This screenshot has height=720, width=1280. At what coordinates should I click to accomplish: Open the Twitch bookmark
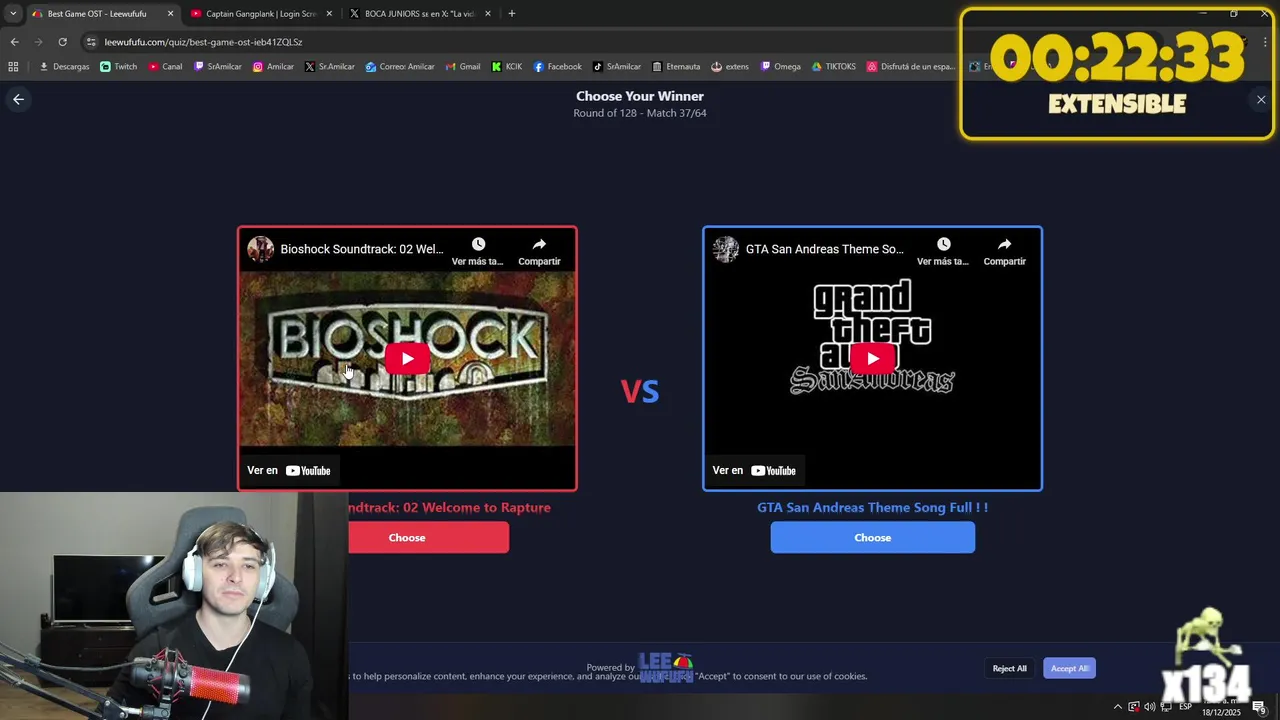119,67
